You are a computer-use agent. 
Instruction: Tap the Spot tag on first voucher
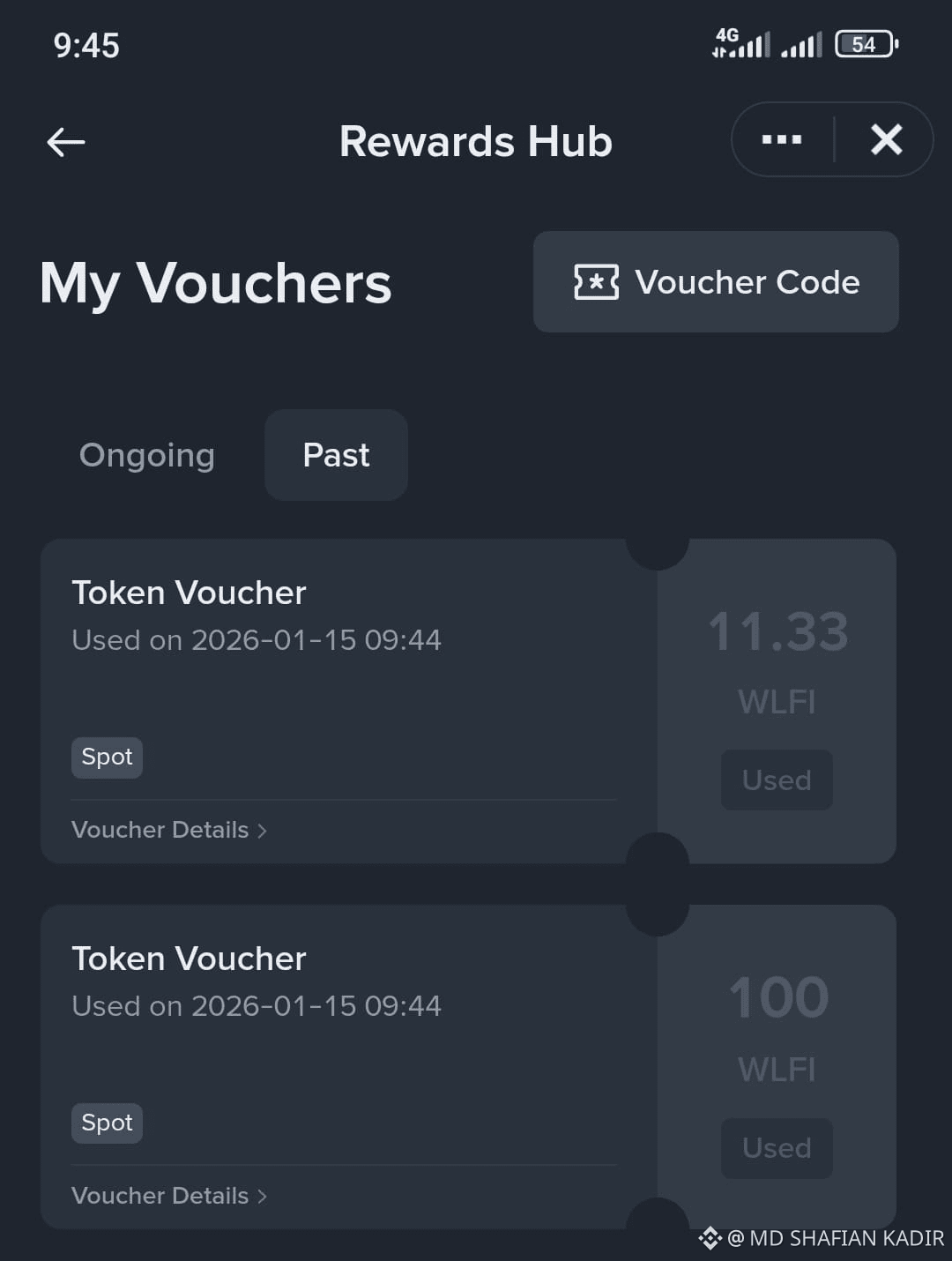click(107, 757)
